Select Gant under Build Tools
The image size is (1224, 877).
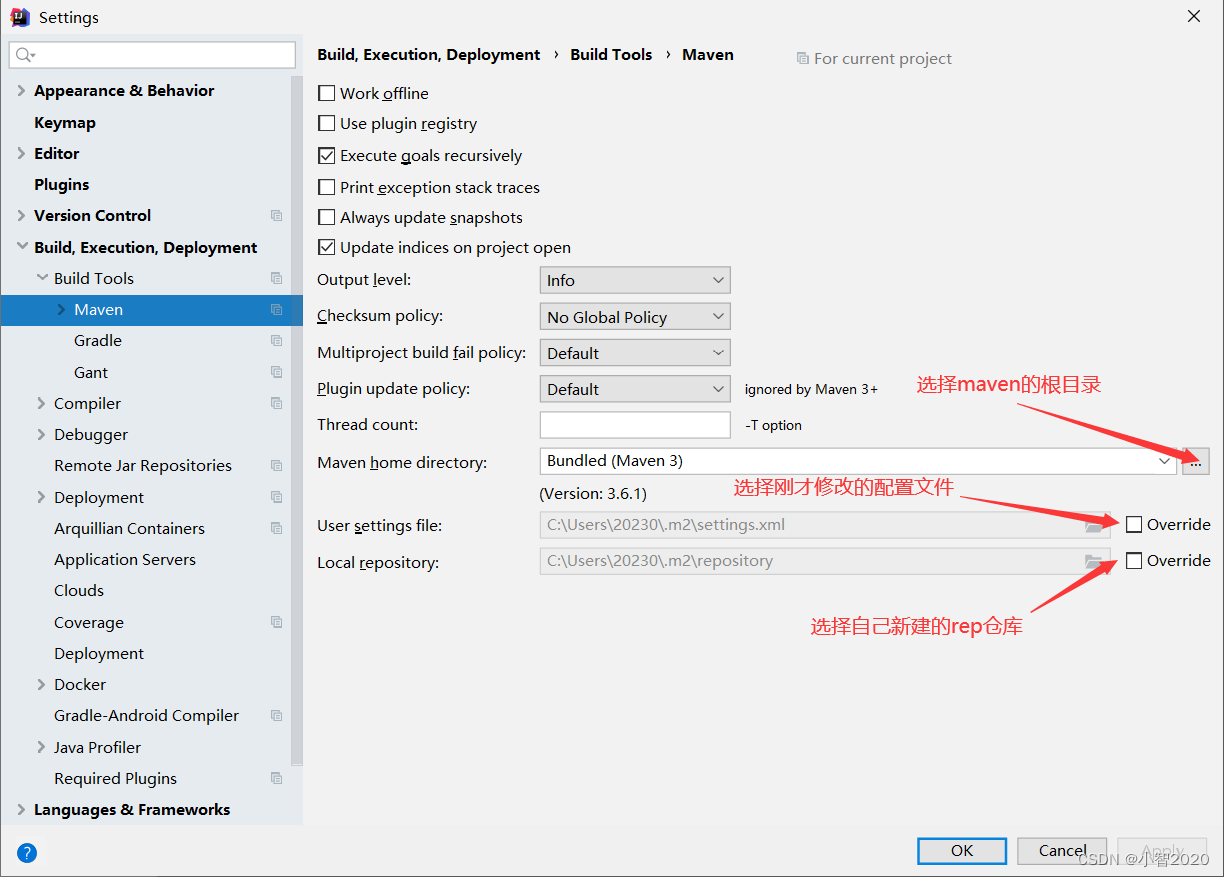pos(91,372)
